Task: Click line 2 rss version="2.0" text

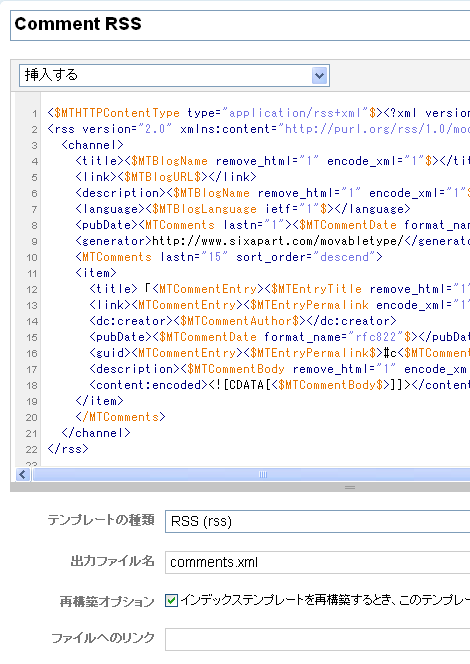Action: 110,129
